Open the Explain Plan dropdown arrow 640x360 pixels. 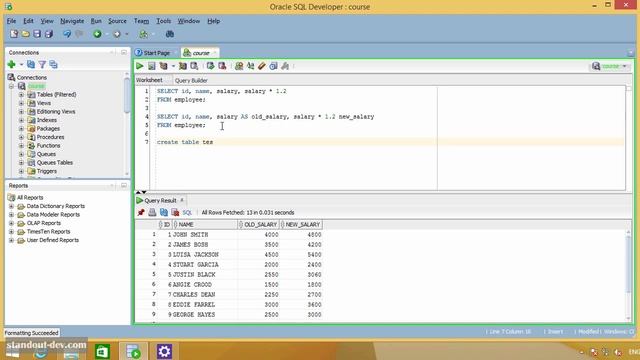pyautogui.click(x=173, y=66)
